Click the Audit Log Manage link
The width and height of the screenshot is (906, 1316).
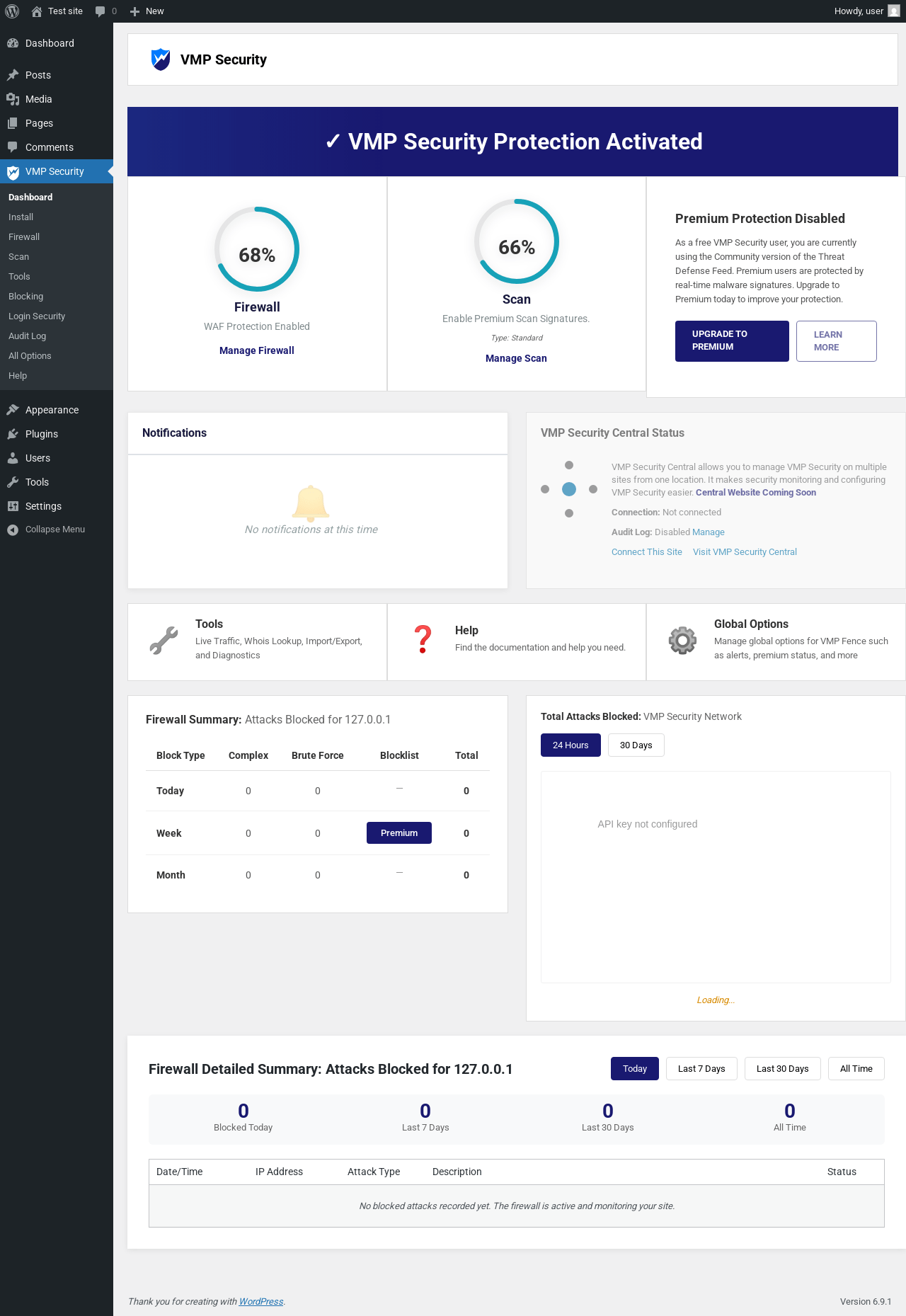pos(709,532)
